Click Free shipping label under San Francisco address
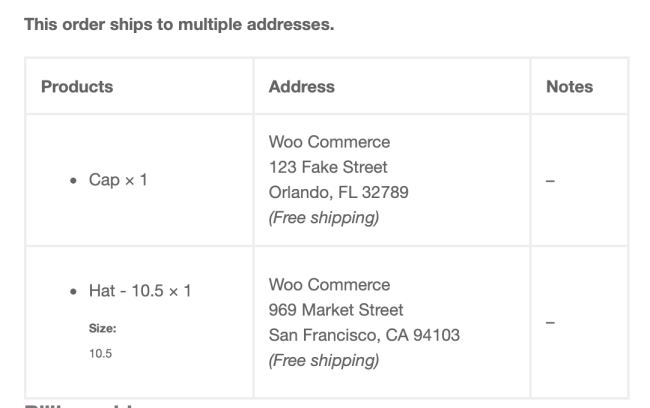Image resolution: width=650 pixels, height=408 pixels. 324,360
